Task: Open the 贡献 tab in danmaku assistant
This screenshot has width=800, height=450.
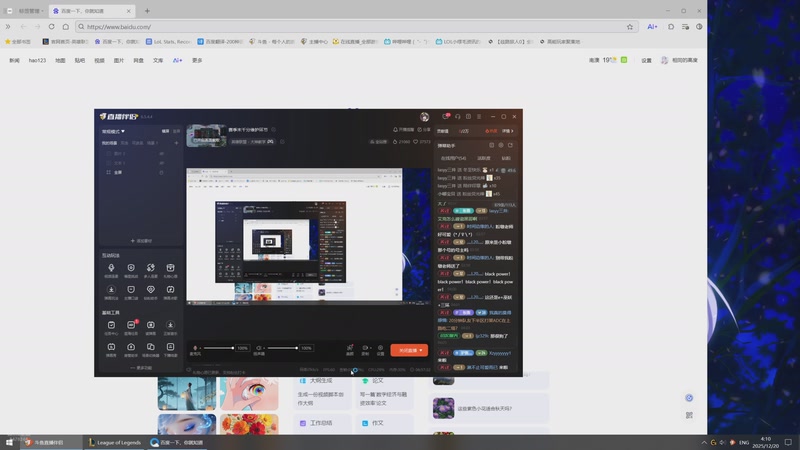Action: coord(506,158)
